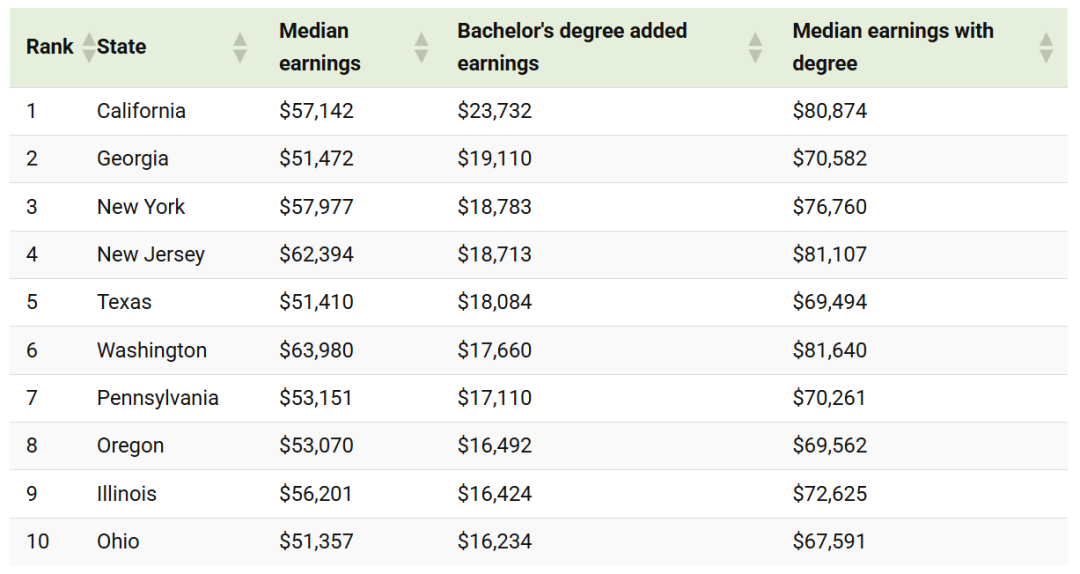Click the New Jersey state cell
Viewport: 1080px width, 574px height.
pyautogui.click(x=150, y=255)
